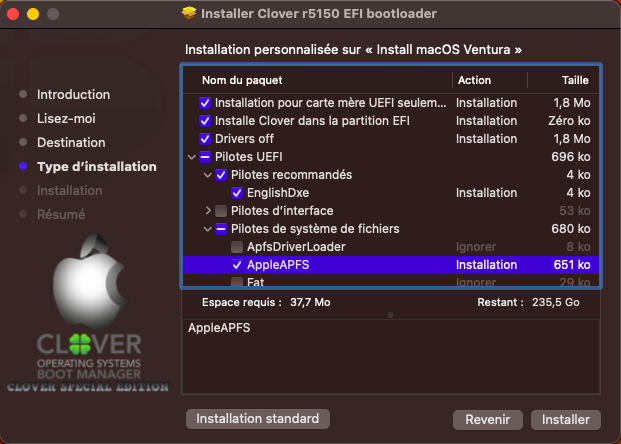This screenshot has width=621, height=444.
Task: Enable the ApfsDriverLoader checkbox
Action: tap(237, 247)
